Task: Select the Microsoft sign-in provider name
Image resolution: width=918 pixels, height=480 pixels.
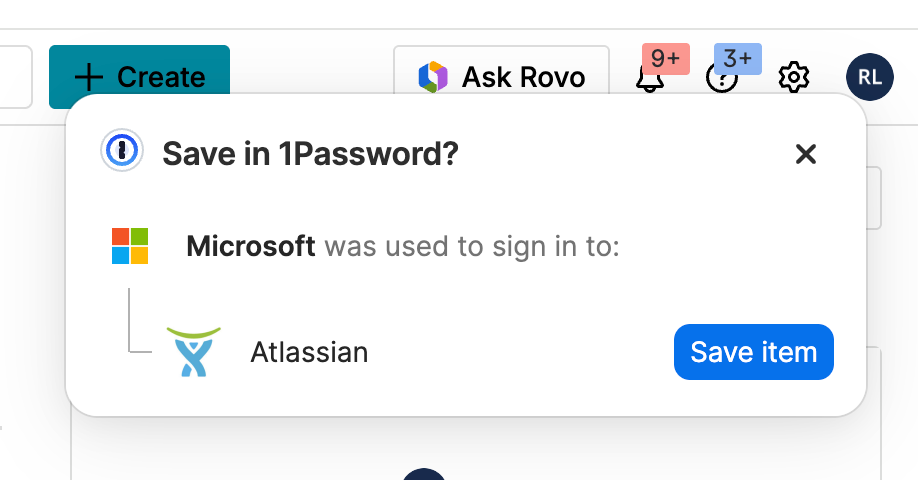Action: [251, 246]
